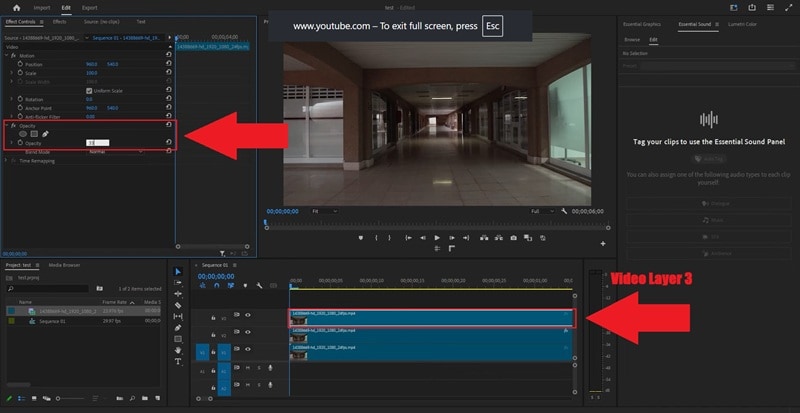Toggle Snap in Timeline

pos(216,286)
